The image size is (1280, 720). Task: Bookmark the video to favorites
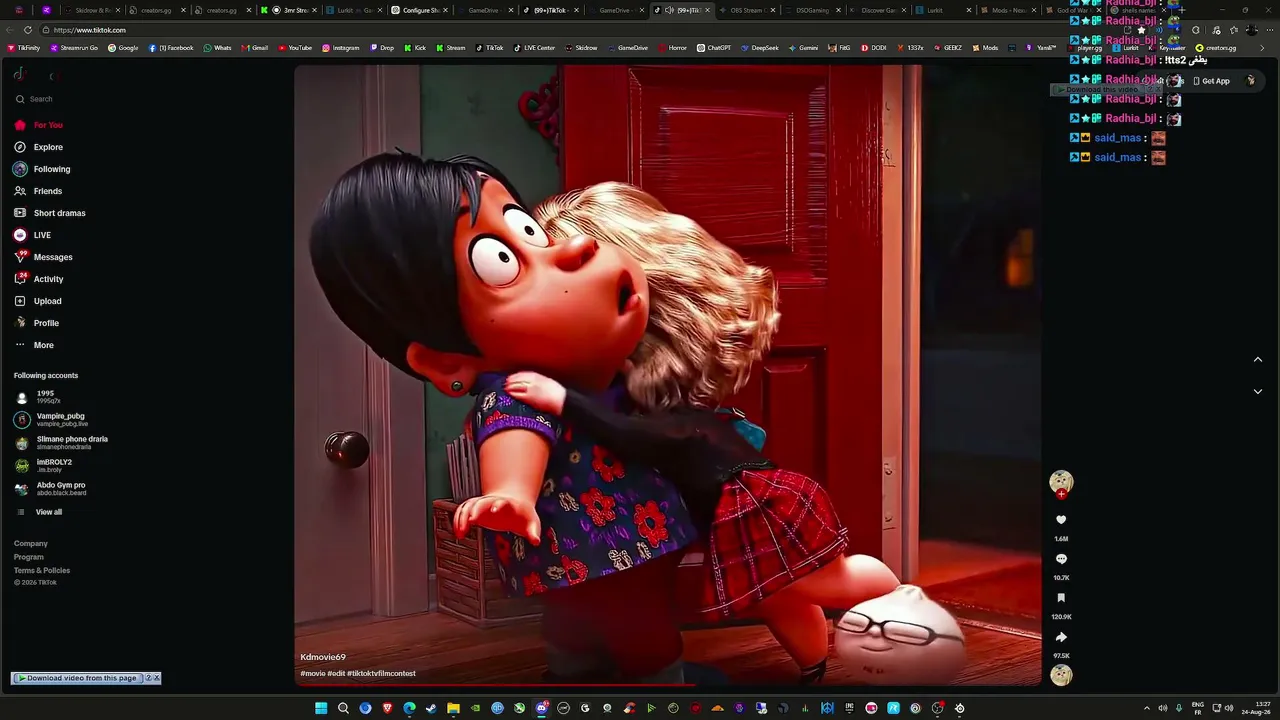click(1061, 598)
